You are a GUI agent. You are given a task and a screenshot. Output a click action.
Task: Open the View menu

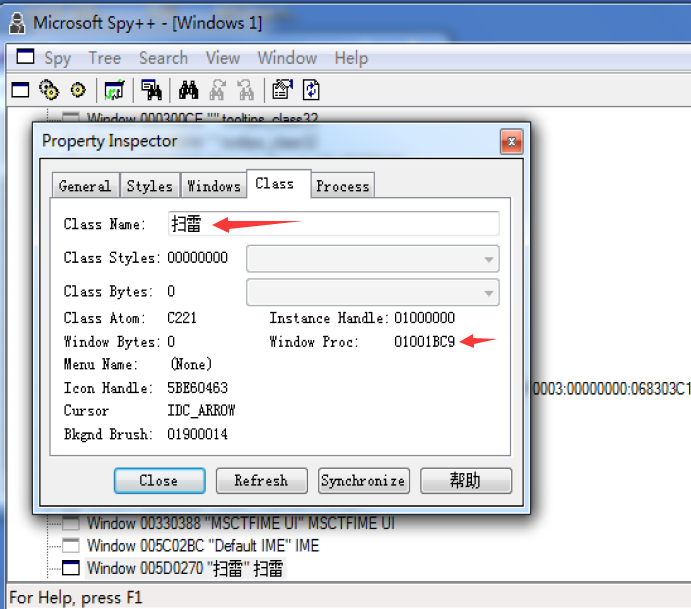pyautogui.click(x=223, y=58)
